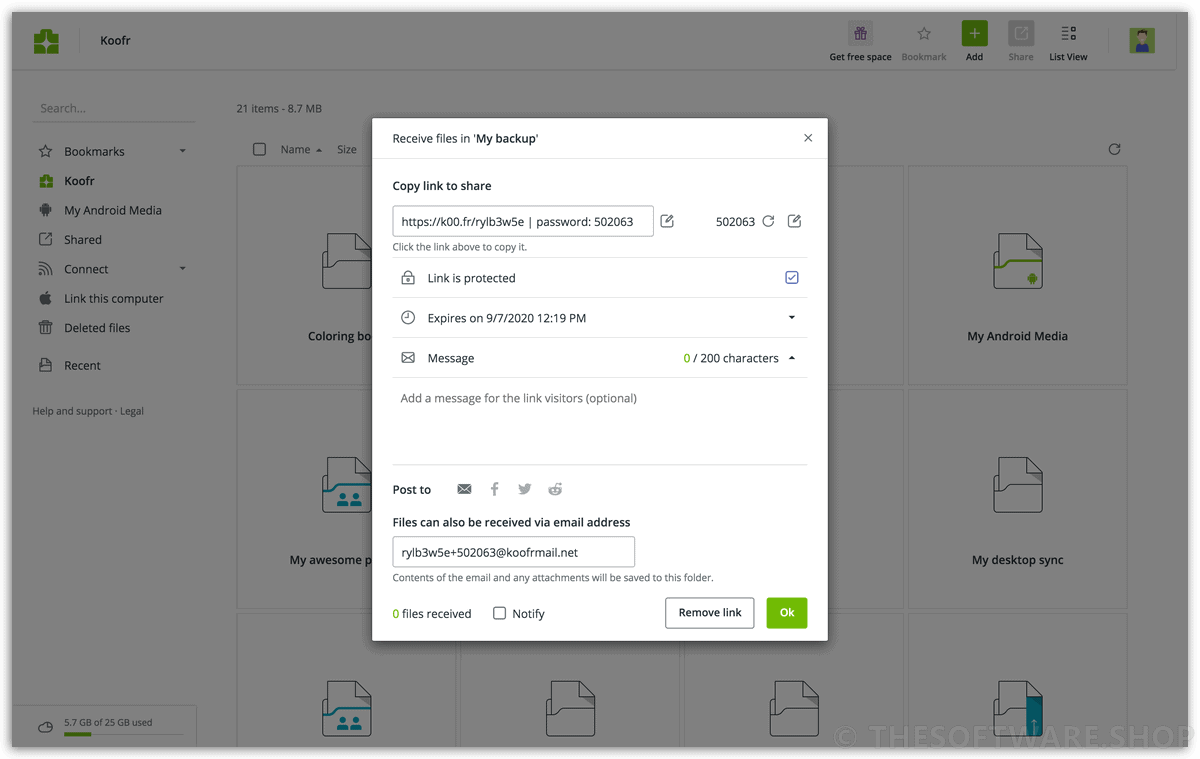Expand the expiry date dropdown
The width and height of the screenshot is (1200, 759).
792,318
